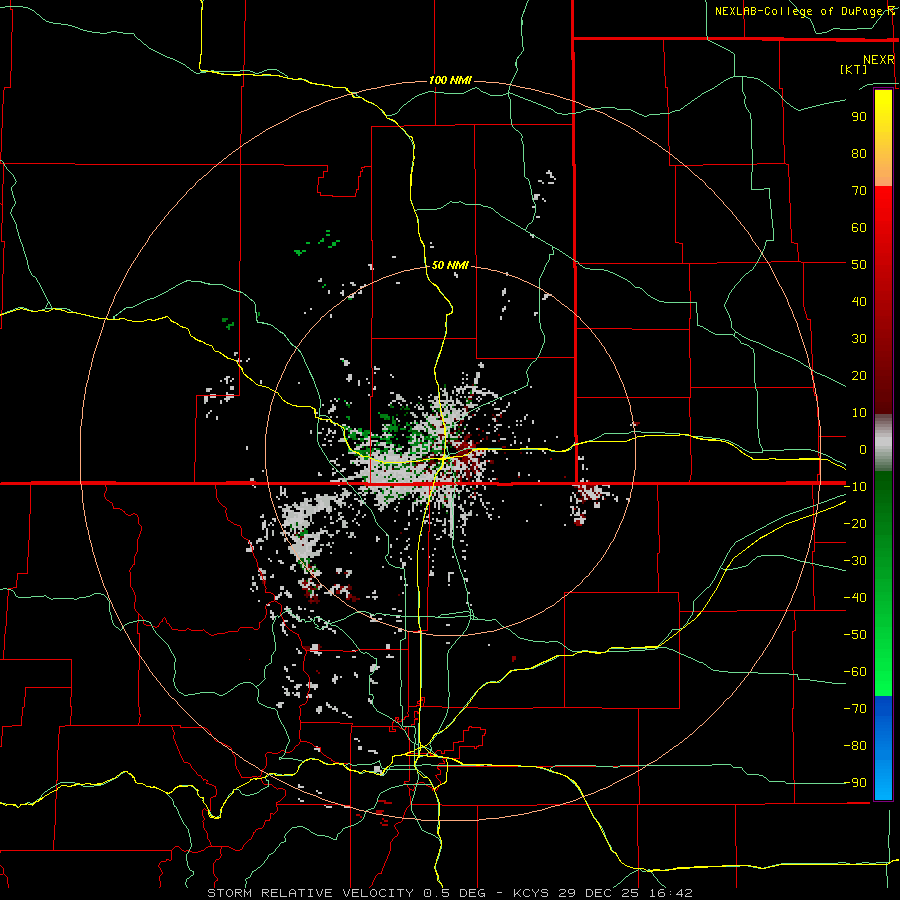Viewport: 900px width, 900px height.
Task: Click the KCYS radar station identifier
Action: click(532, 893)
